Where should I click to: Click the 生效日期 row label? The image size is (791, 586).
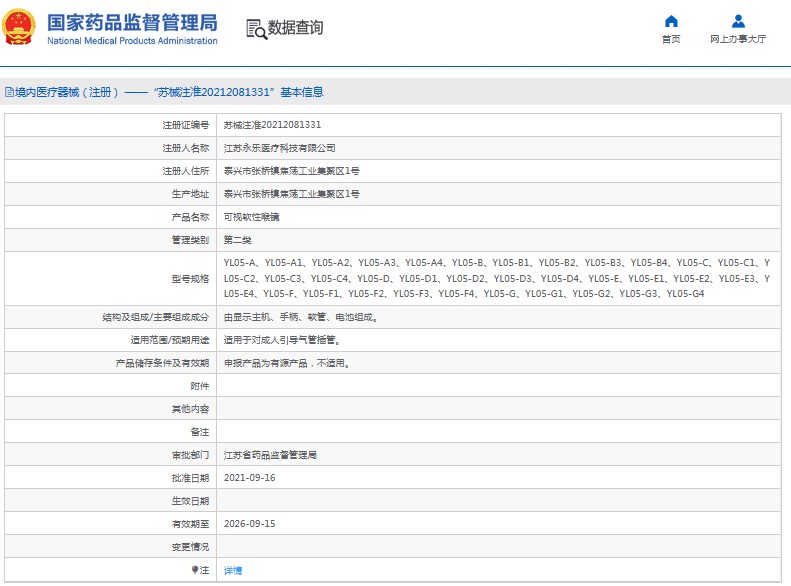point(190,501)
